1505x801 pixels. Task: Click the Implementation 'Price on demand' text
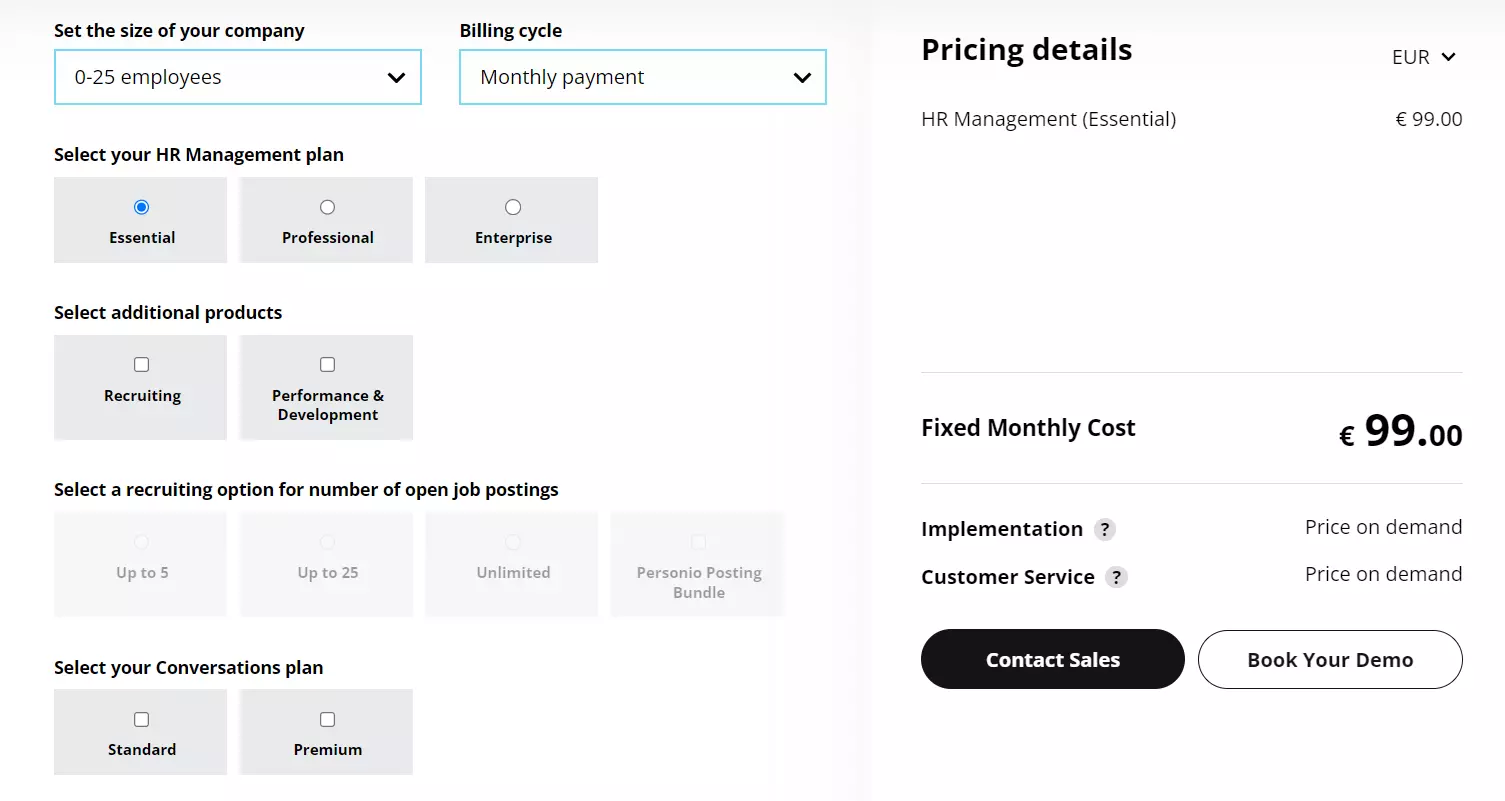click(x=1383, y=527)
